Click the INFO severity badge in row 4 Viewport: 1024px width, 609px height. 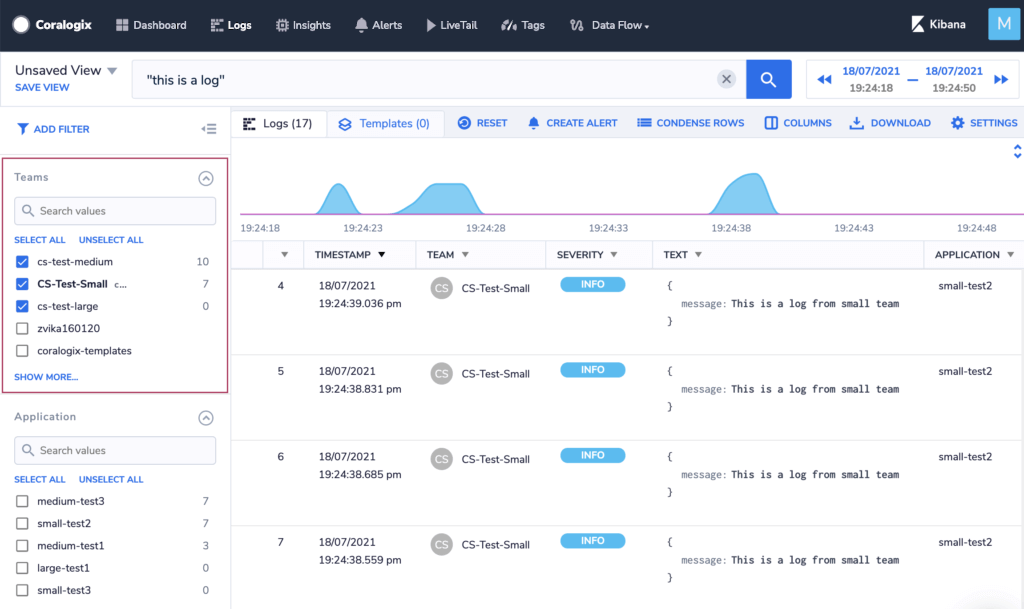(592, 285)
